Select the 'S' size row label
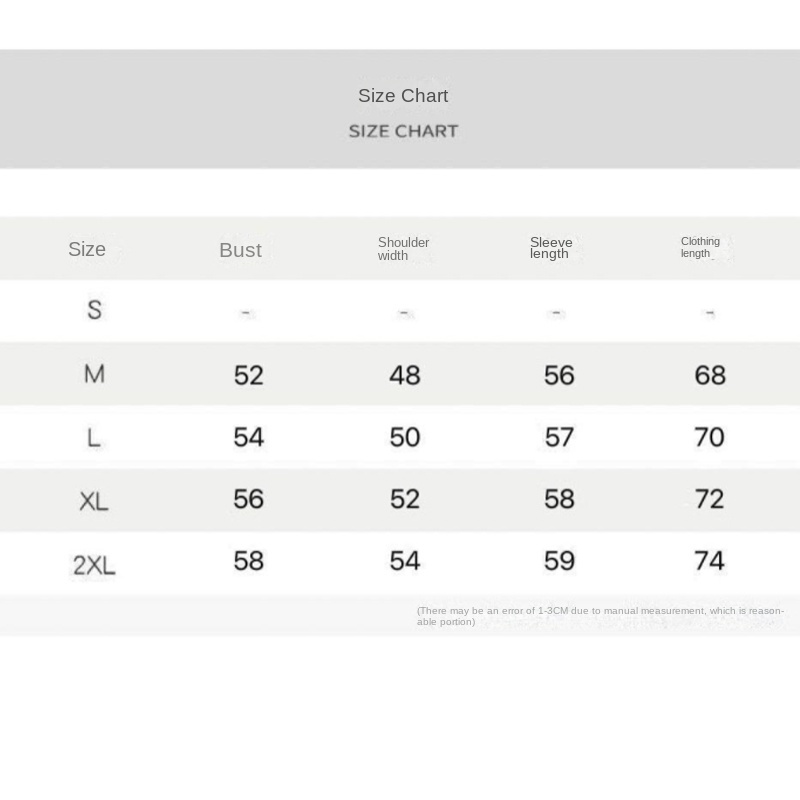The width and height of the screenshot is (800, 800). click(x=94, y=310)
